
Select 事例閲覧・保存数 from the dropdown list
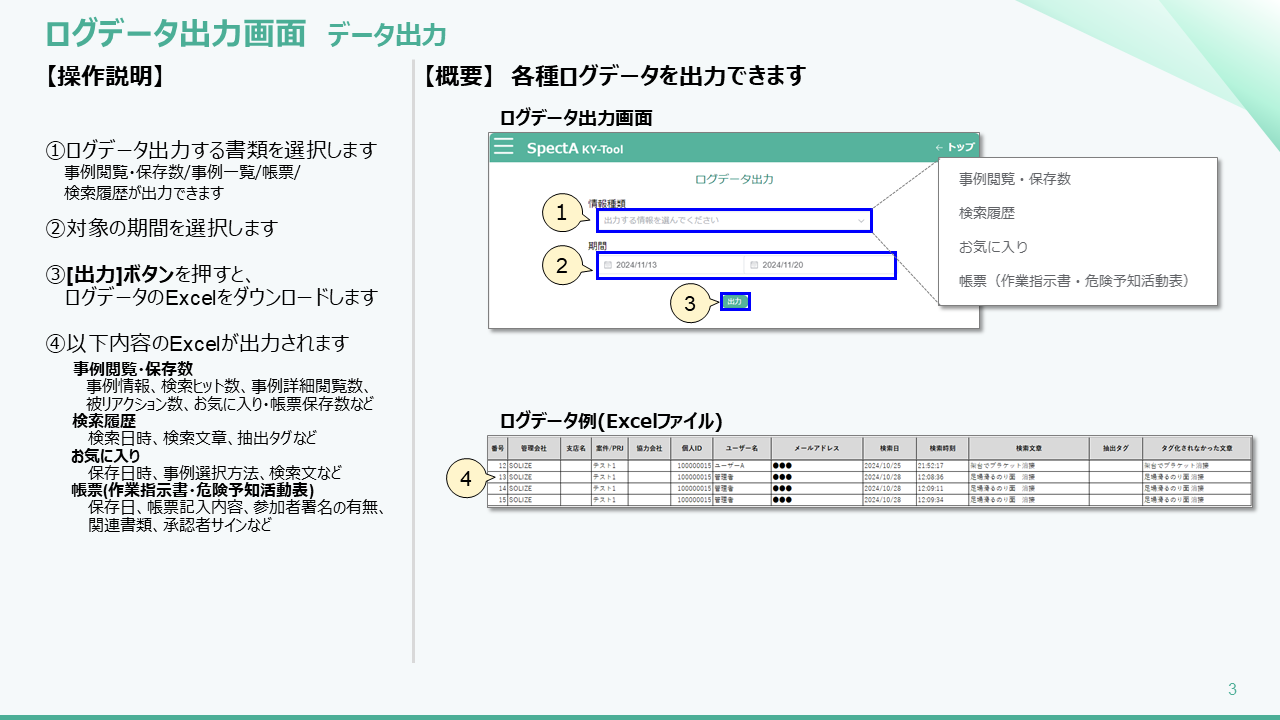coord(1014,179)
